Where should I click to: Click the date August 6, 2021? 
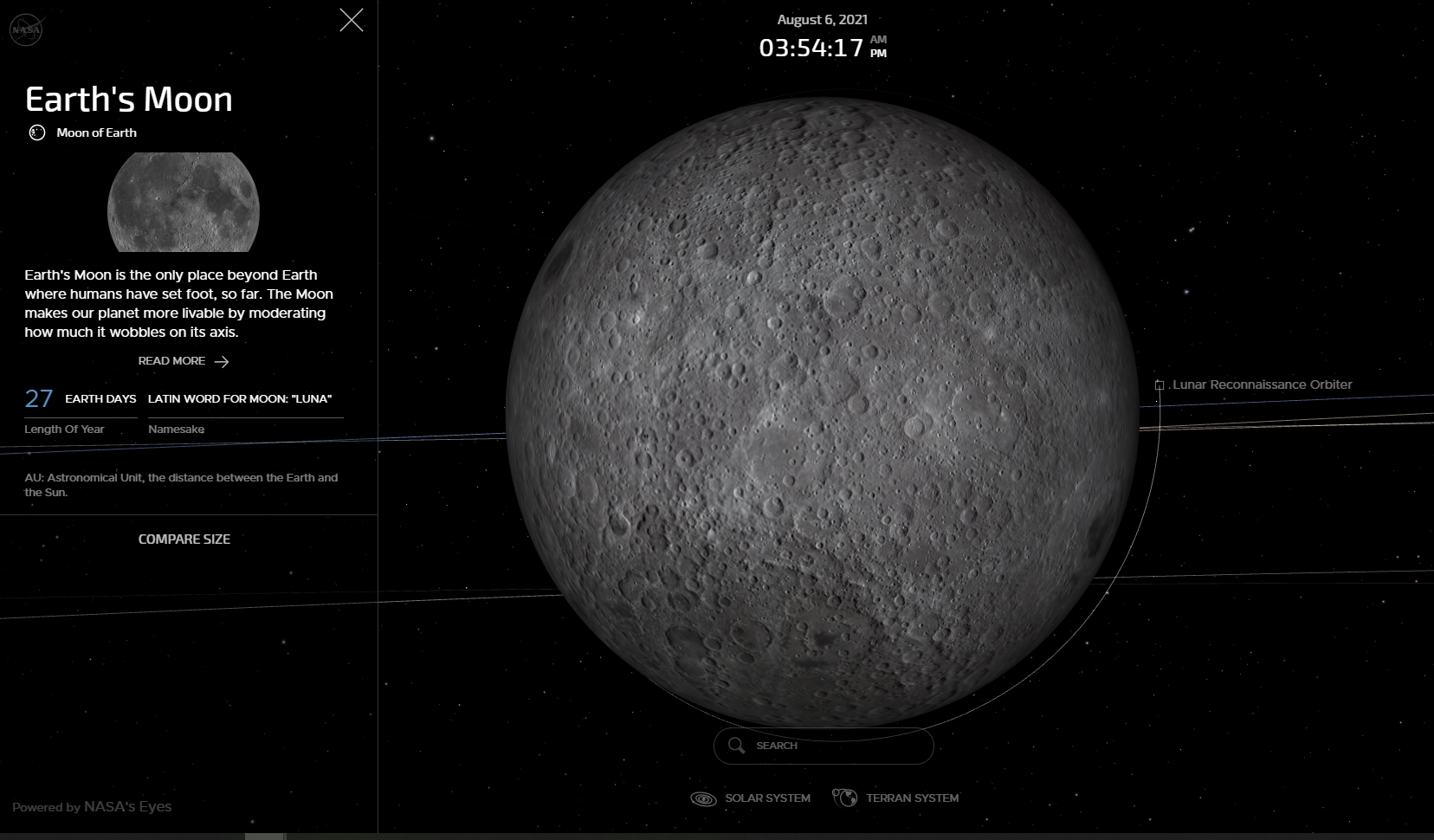822,19
